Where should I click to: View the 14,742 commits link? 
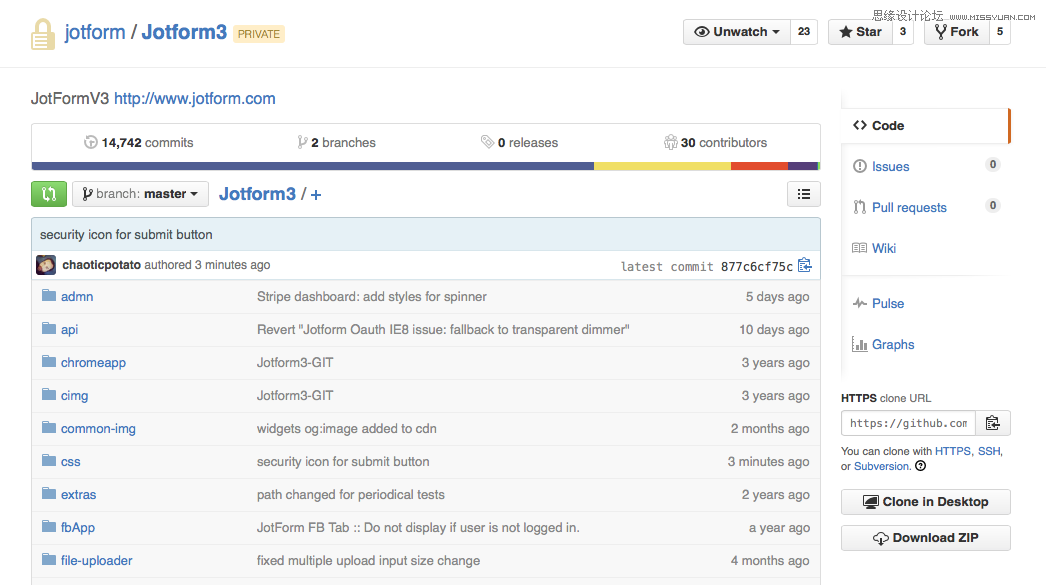139,142
